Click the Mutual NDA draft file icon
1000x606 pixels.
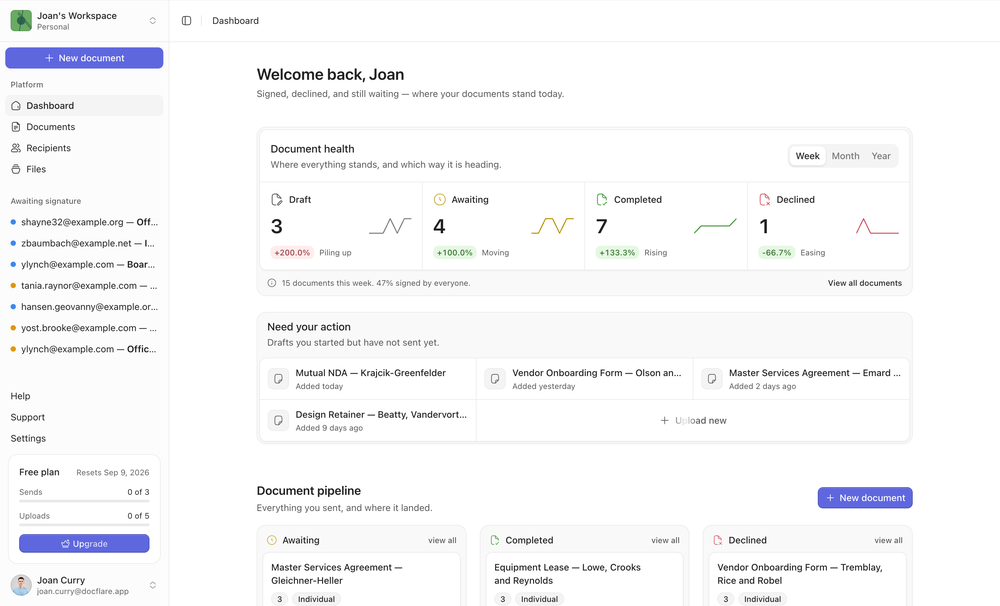click(x=278, y=379)
